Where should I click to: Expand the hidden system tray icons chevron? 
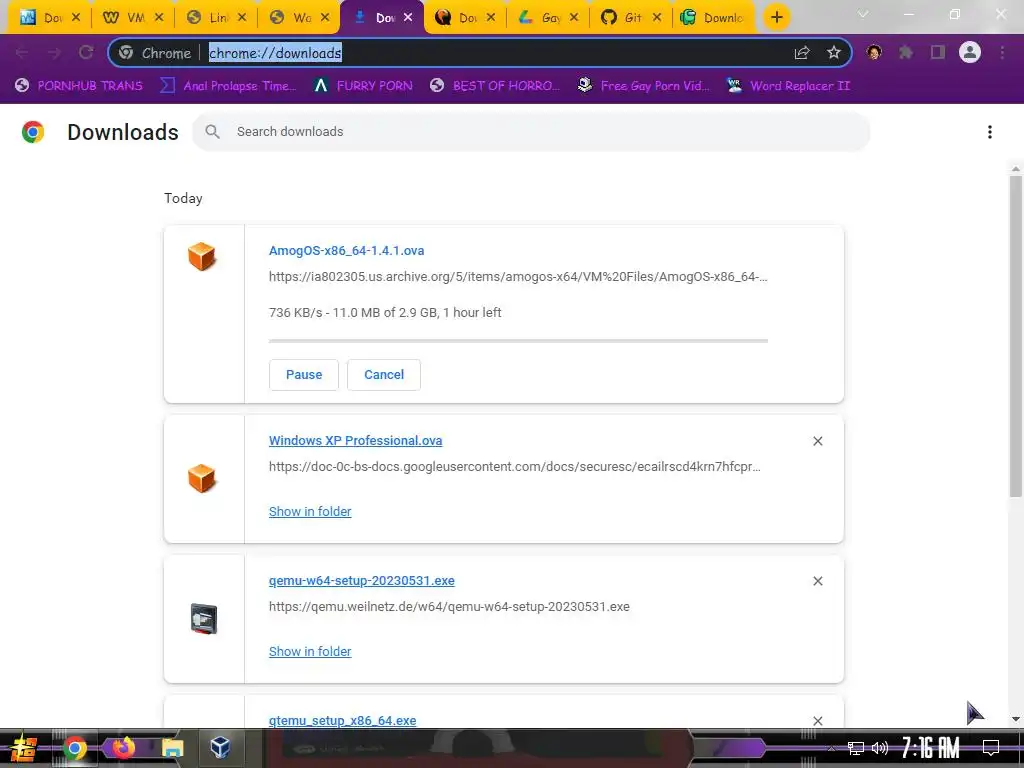click(831, 748)
